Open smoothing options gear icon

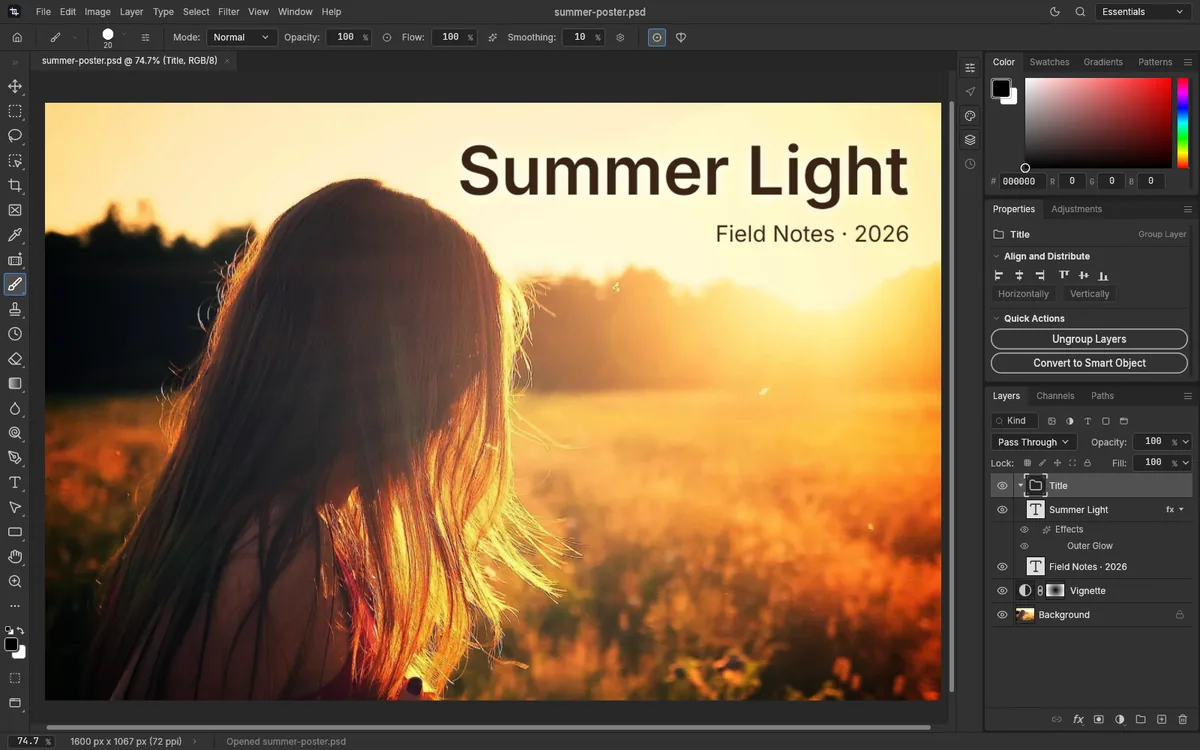pyautogui.click(x=620, y=37)
